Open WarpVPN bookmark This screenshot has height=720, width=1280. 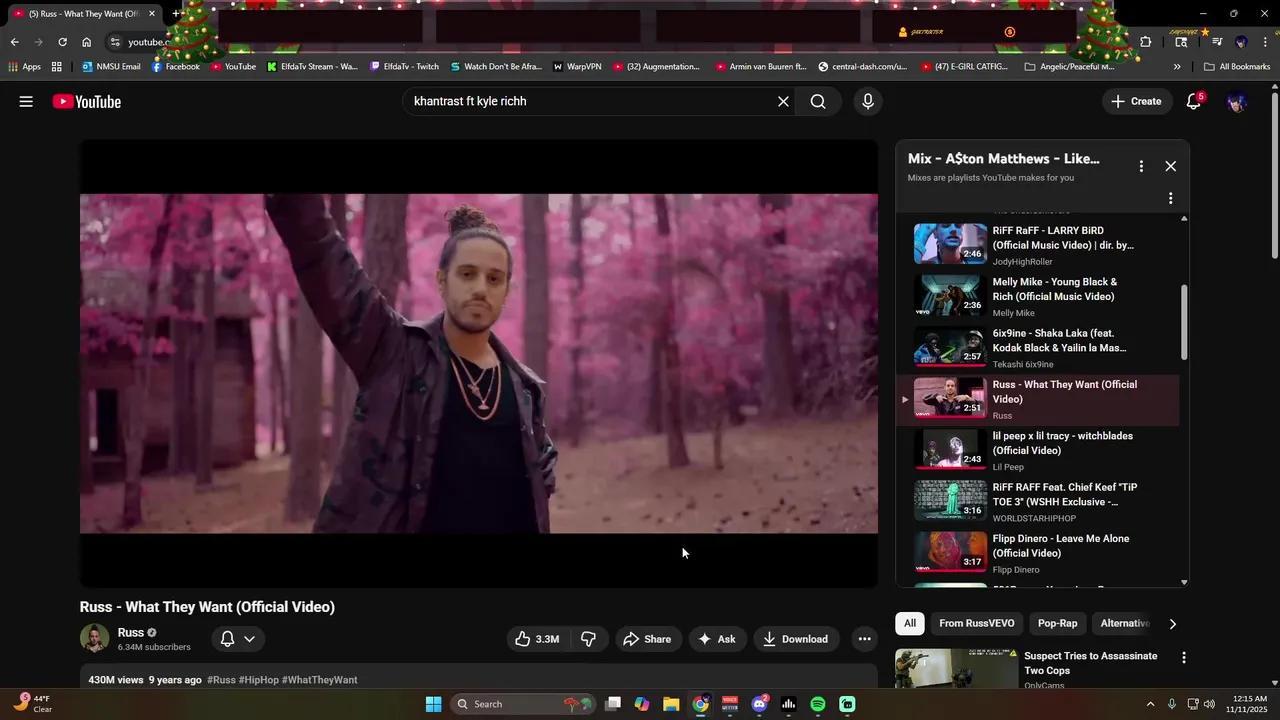click(x=577, y=67)
